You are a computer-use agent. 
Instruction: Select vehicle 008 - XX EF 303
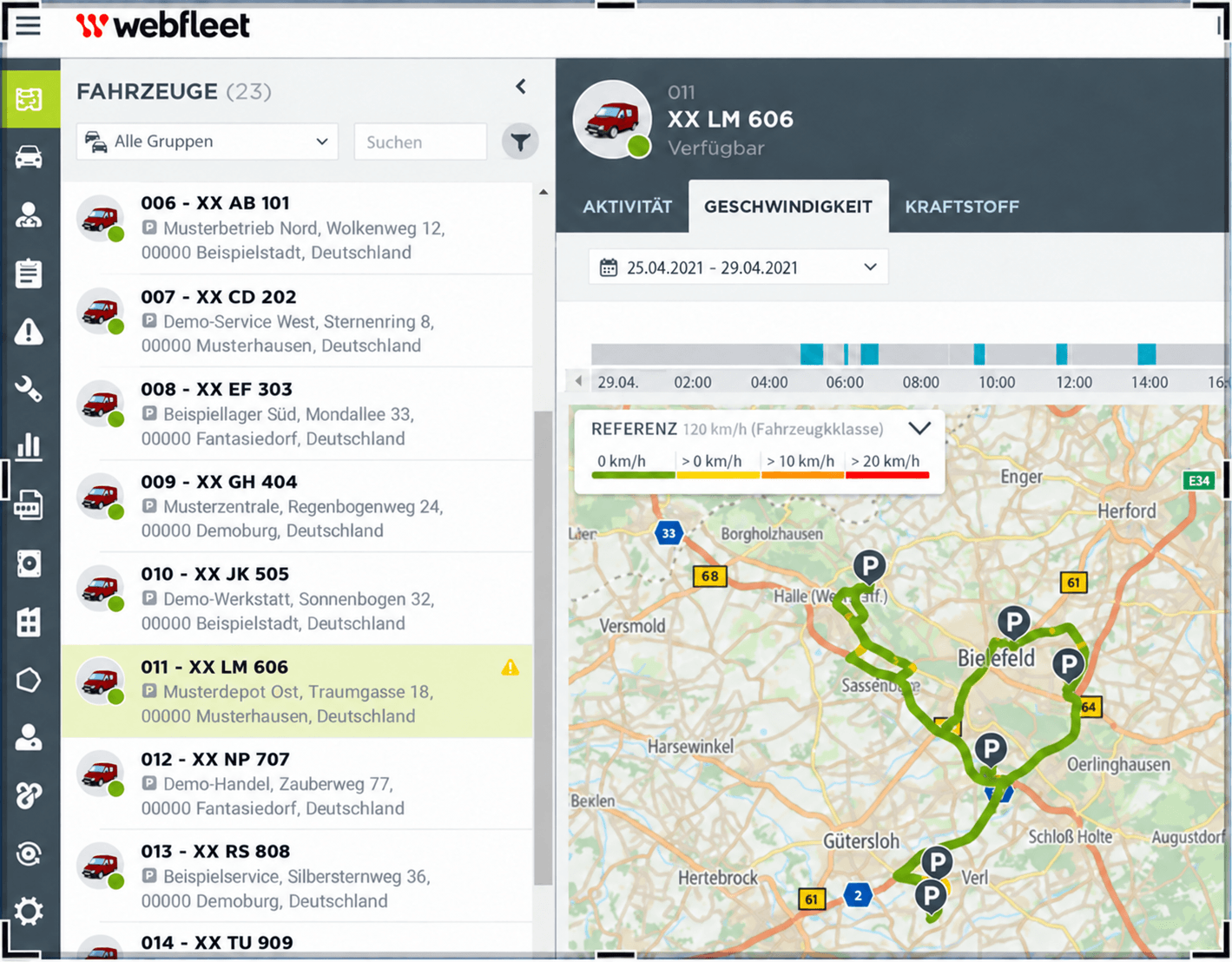297,413
